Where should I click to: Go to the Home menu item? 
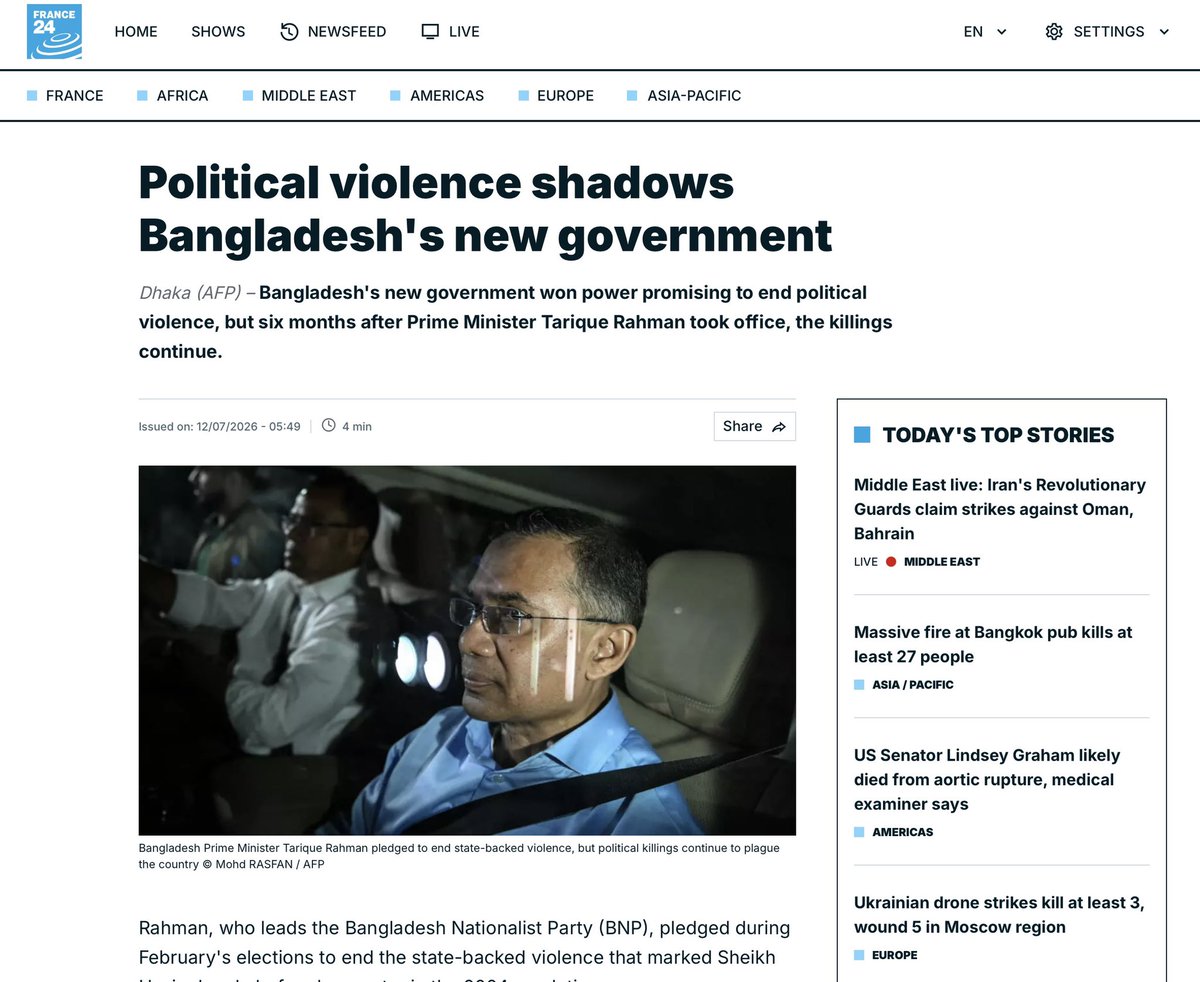pos(136,32)
